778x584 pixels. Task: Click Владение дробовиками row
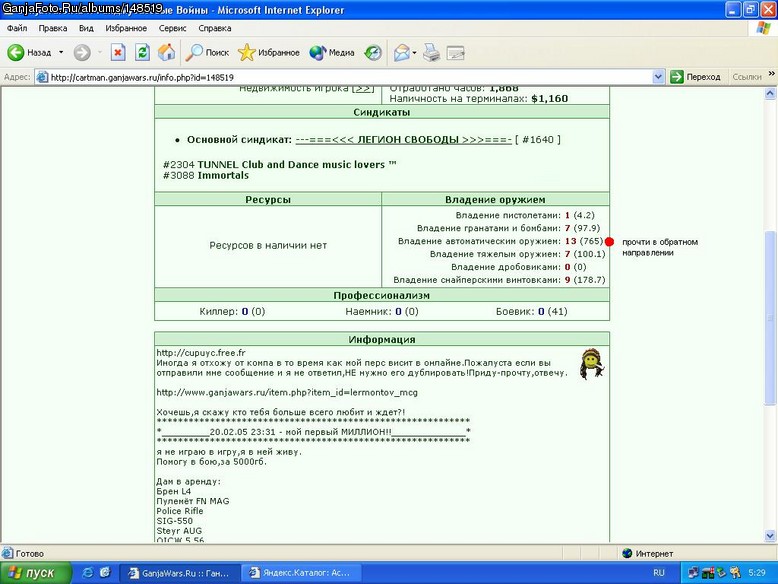coord(519,267)
